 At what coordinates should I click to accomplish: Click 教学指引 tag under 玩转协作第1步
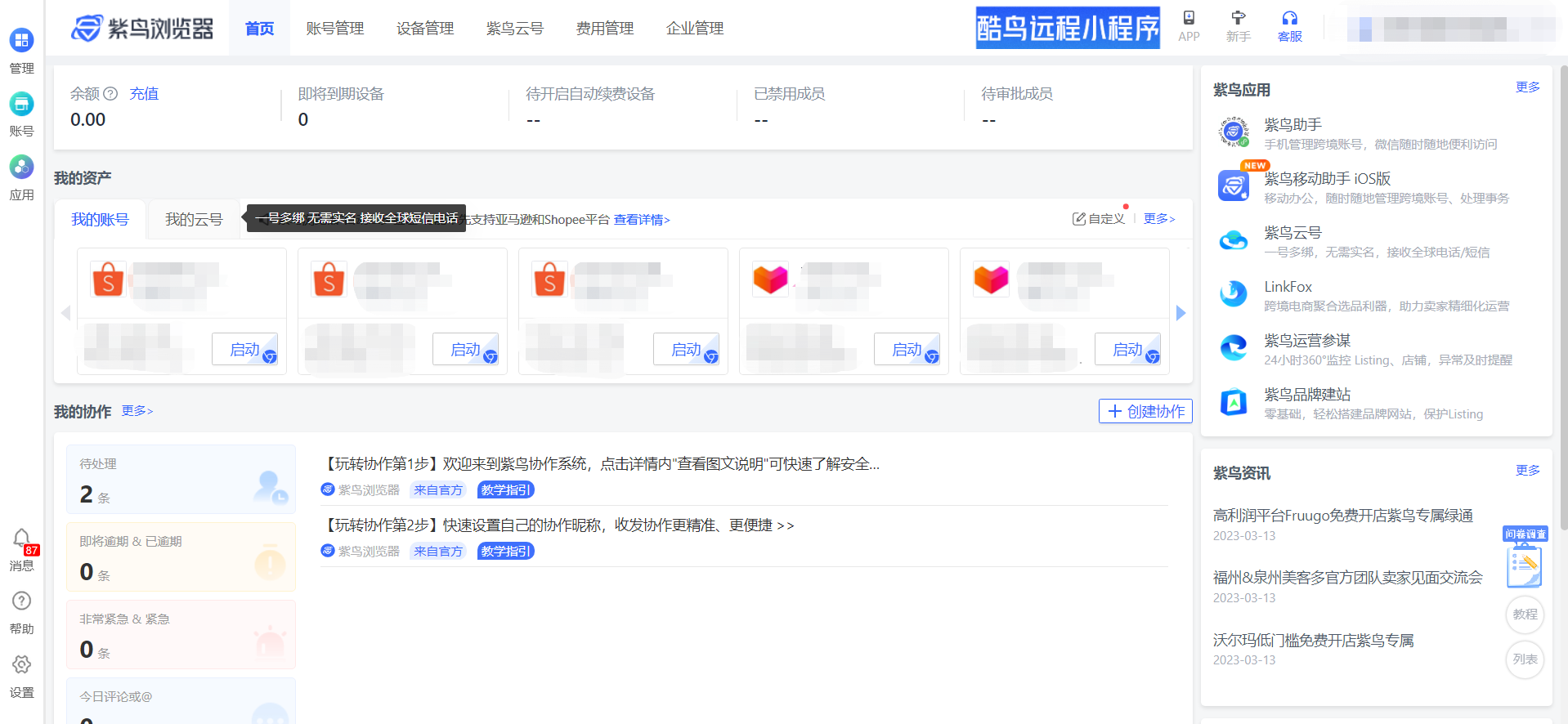(506, 490)
